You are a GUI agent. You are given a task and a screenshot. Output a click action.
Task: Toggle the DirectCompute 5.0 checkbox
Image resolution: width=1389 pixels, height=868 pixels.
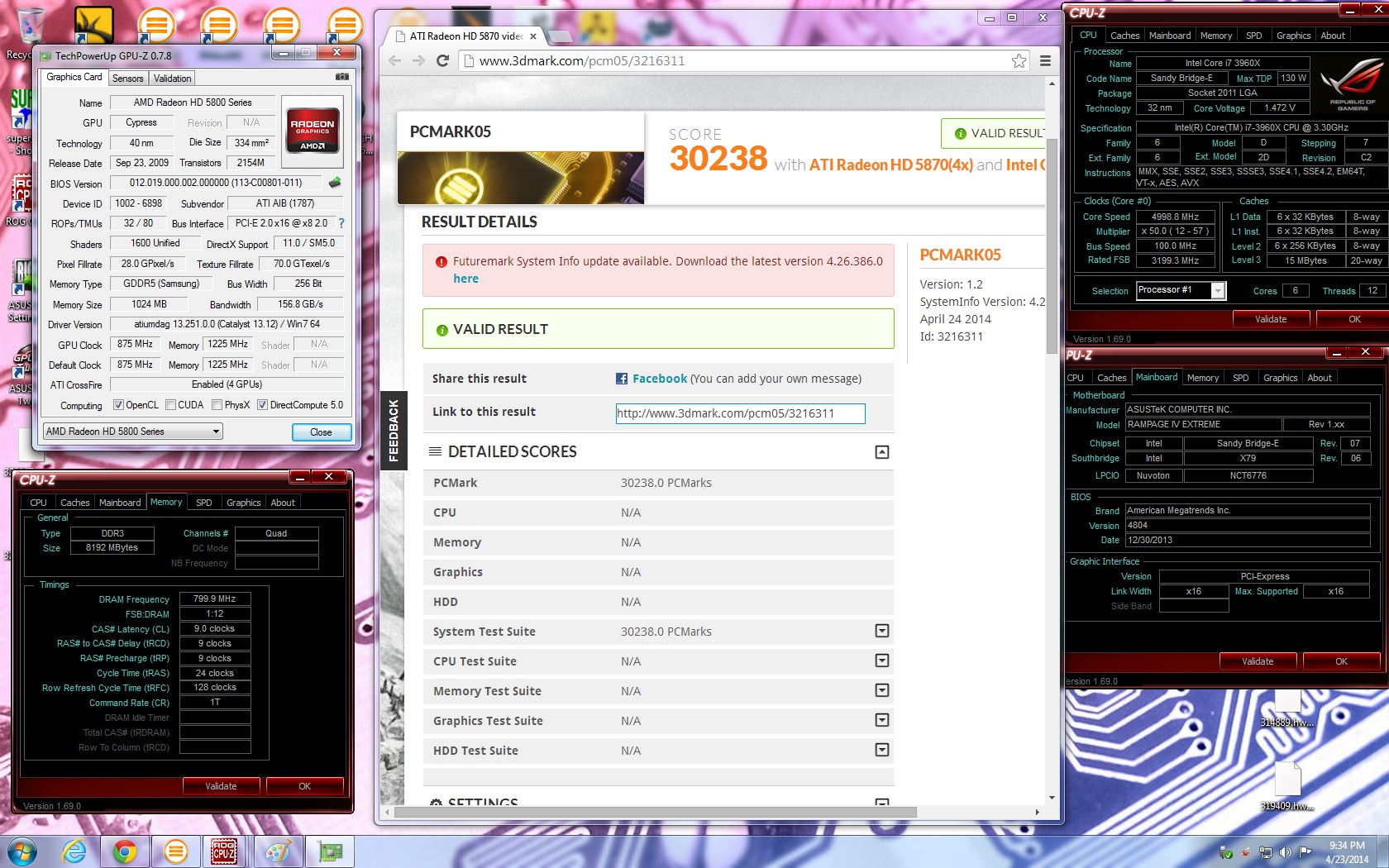point(262,405)
